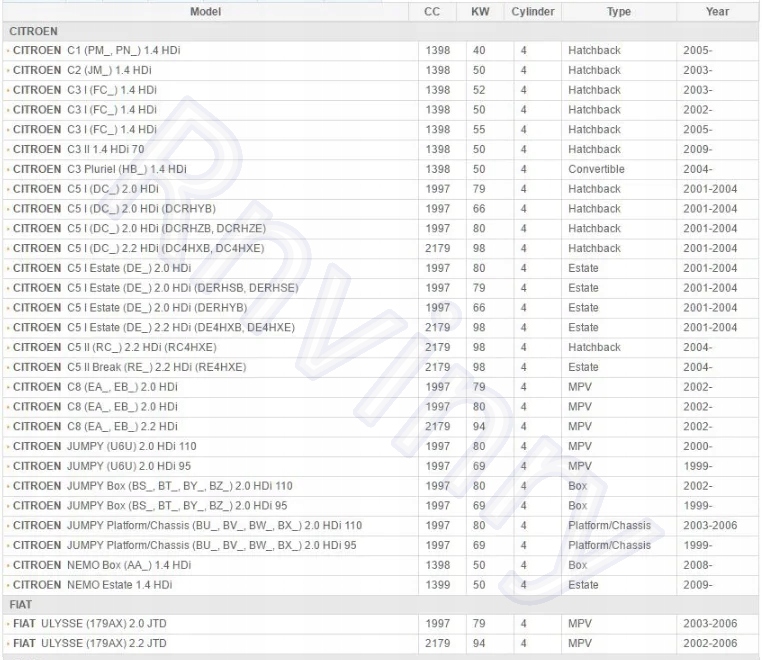Open FIAT ULYSSE (179AX) 2.0 JTD
Screen dimensions: 762x660
pos(89,624)
